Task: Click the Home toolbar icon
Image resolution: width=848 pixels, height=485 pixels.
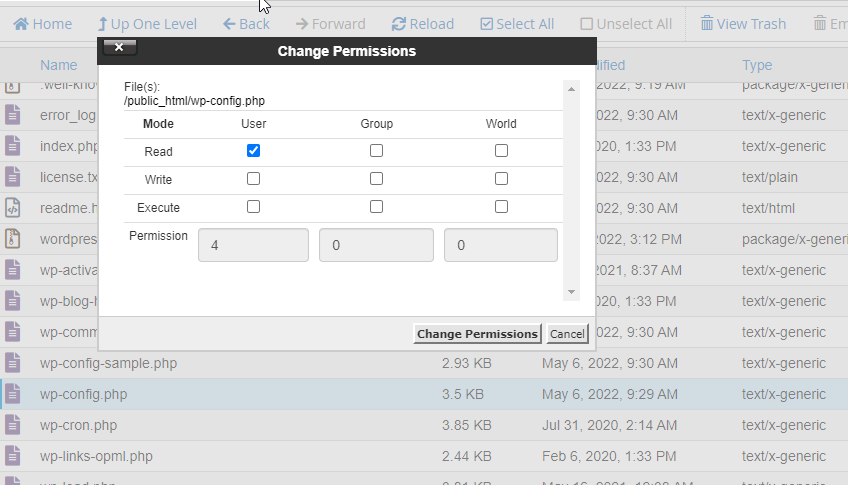Action: click(21, 24)
